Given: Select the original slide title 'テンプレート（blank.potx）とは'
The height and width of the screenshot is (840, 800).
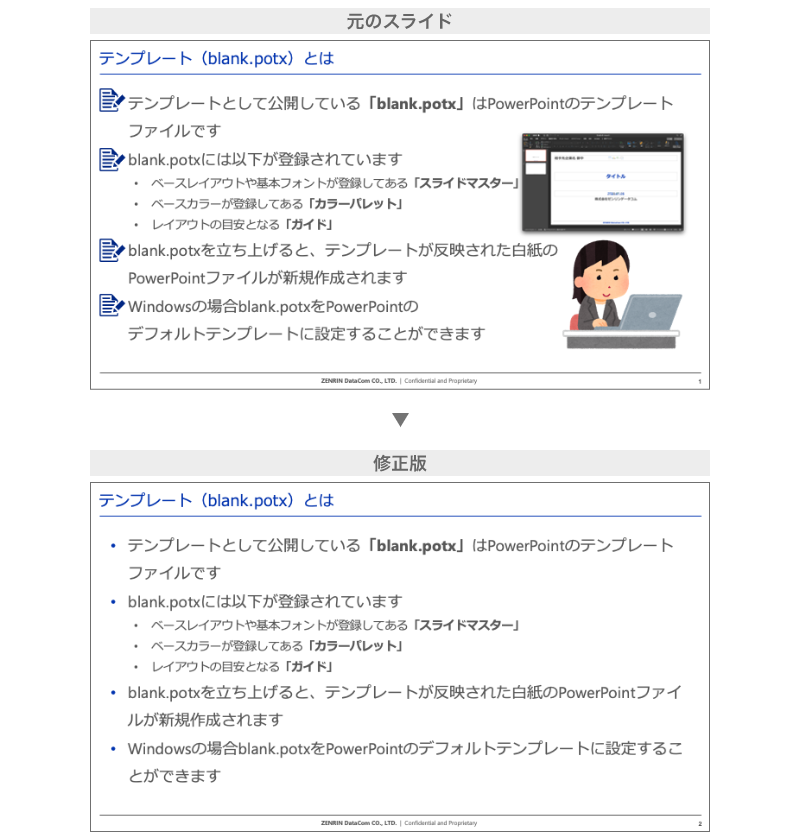Looking at the screenshot, I should pyautogui.click(x=216, y=58).
